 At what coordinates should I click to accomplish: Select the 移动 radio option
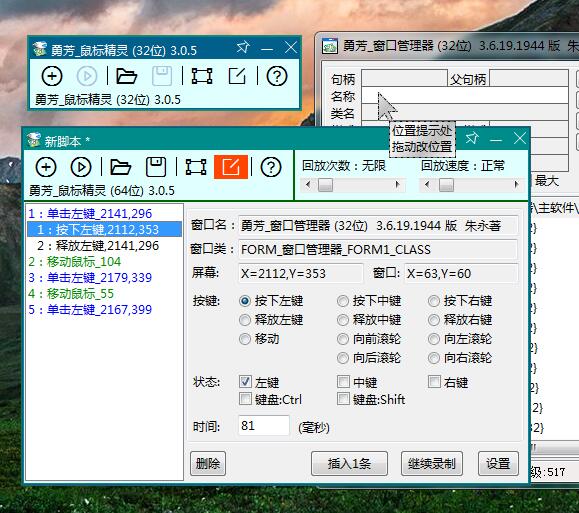[245, 339]
